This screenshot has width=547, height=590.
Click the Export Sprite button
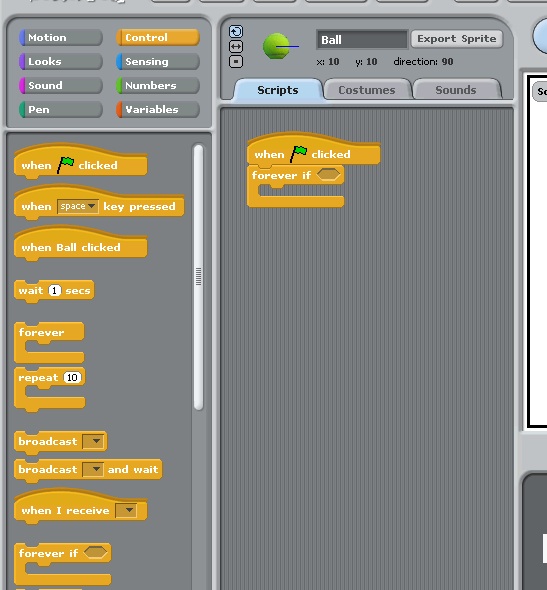[457, 39]
